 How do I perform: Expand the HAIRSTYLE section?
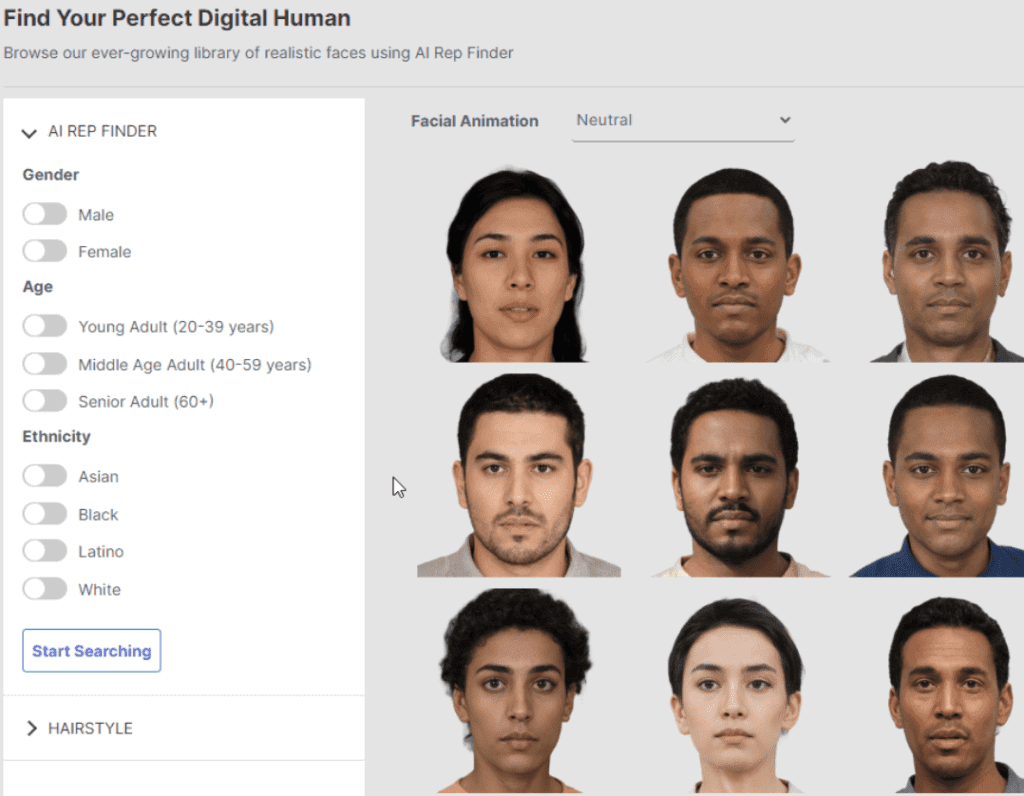click(x=31, y=728)
